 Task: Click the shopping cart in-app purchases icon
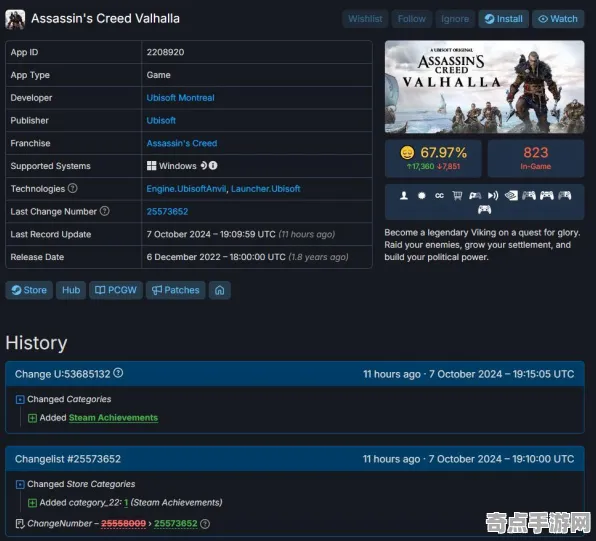457,195
